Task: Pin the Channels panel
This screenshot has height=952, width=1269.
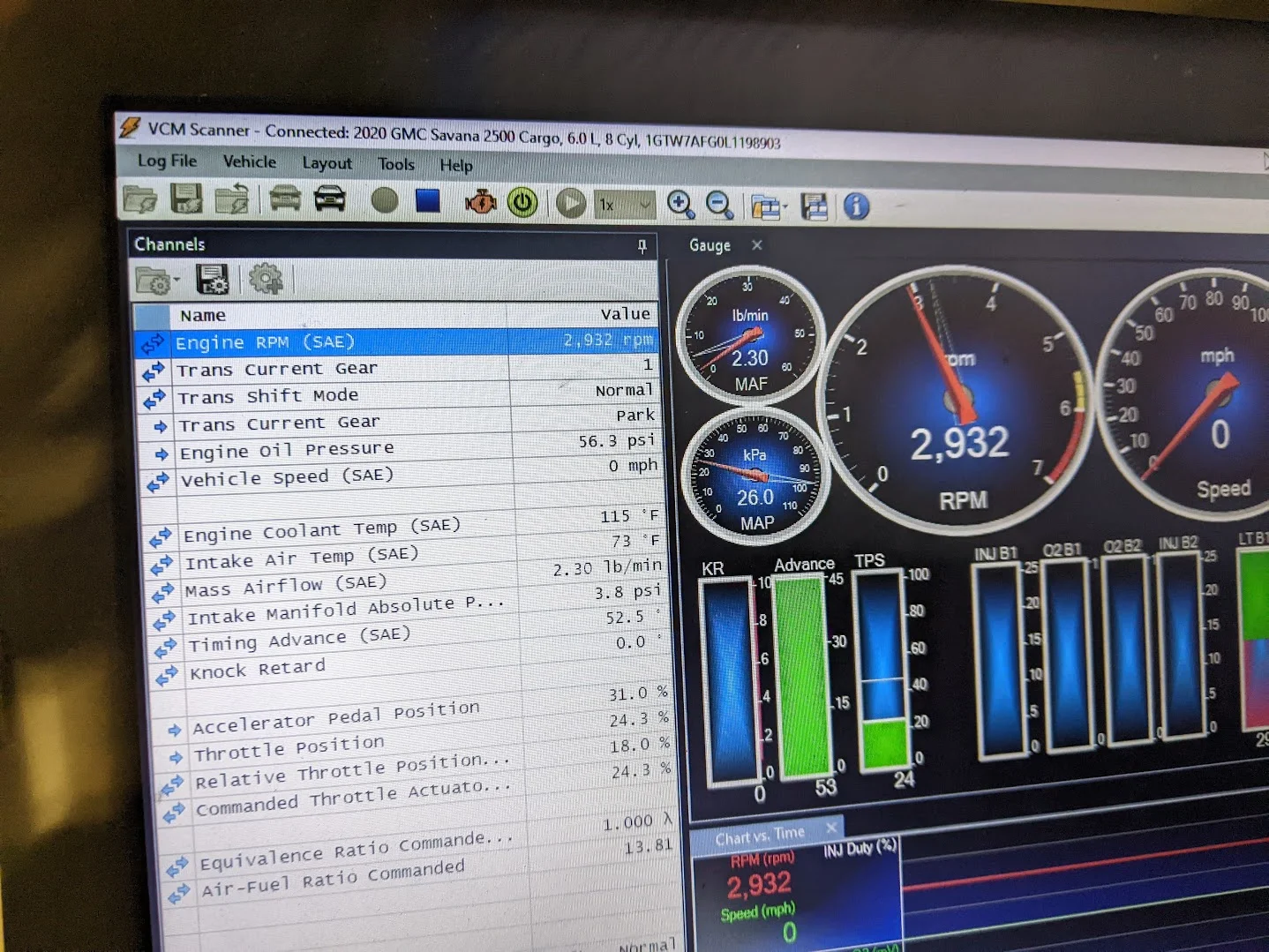Action: [642, 246]
